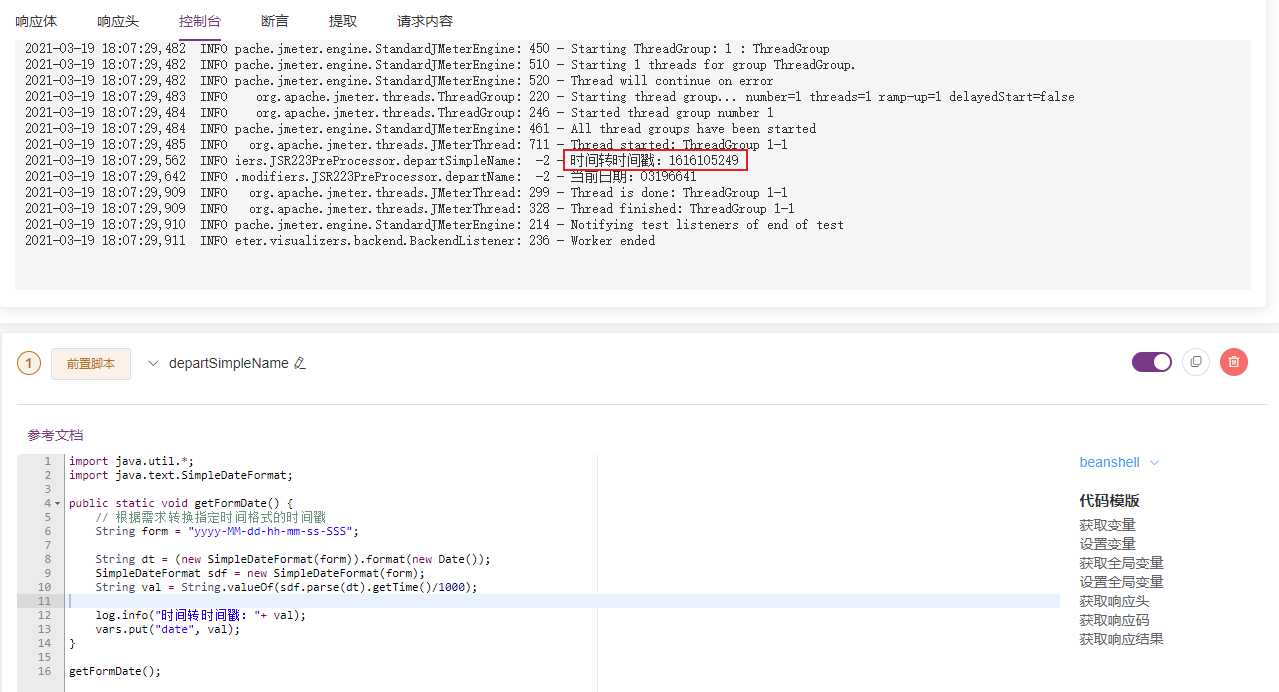The image size is (1279, 692).
Task: Collapse the departSimpleName script section
Action: 153,364
